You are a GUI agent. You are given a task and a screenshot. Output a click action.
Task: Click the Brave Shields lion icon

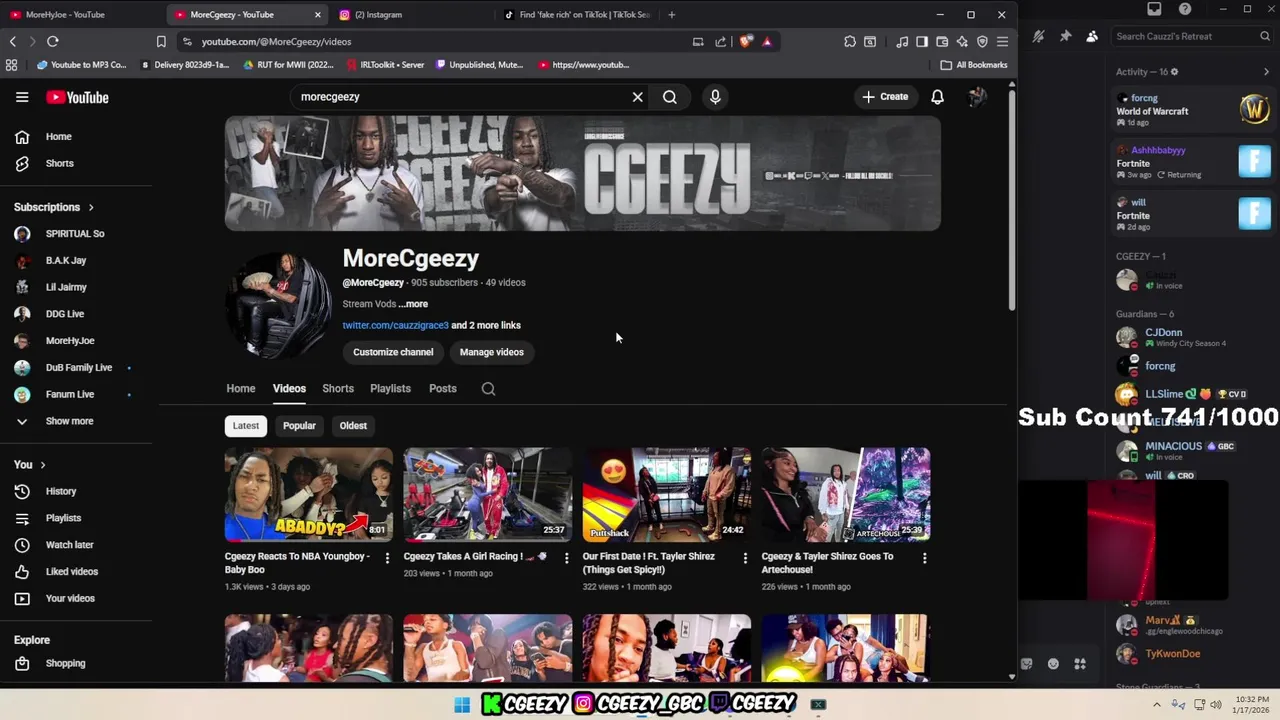point(746,41)
